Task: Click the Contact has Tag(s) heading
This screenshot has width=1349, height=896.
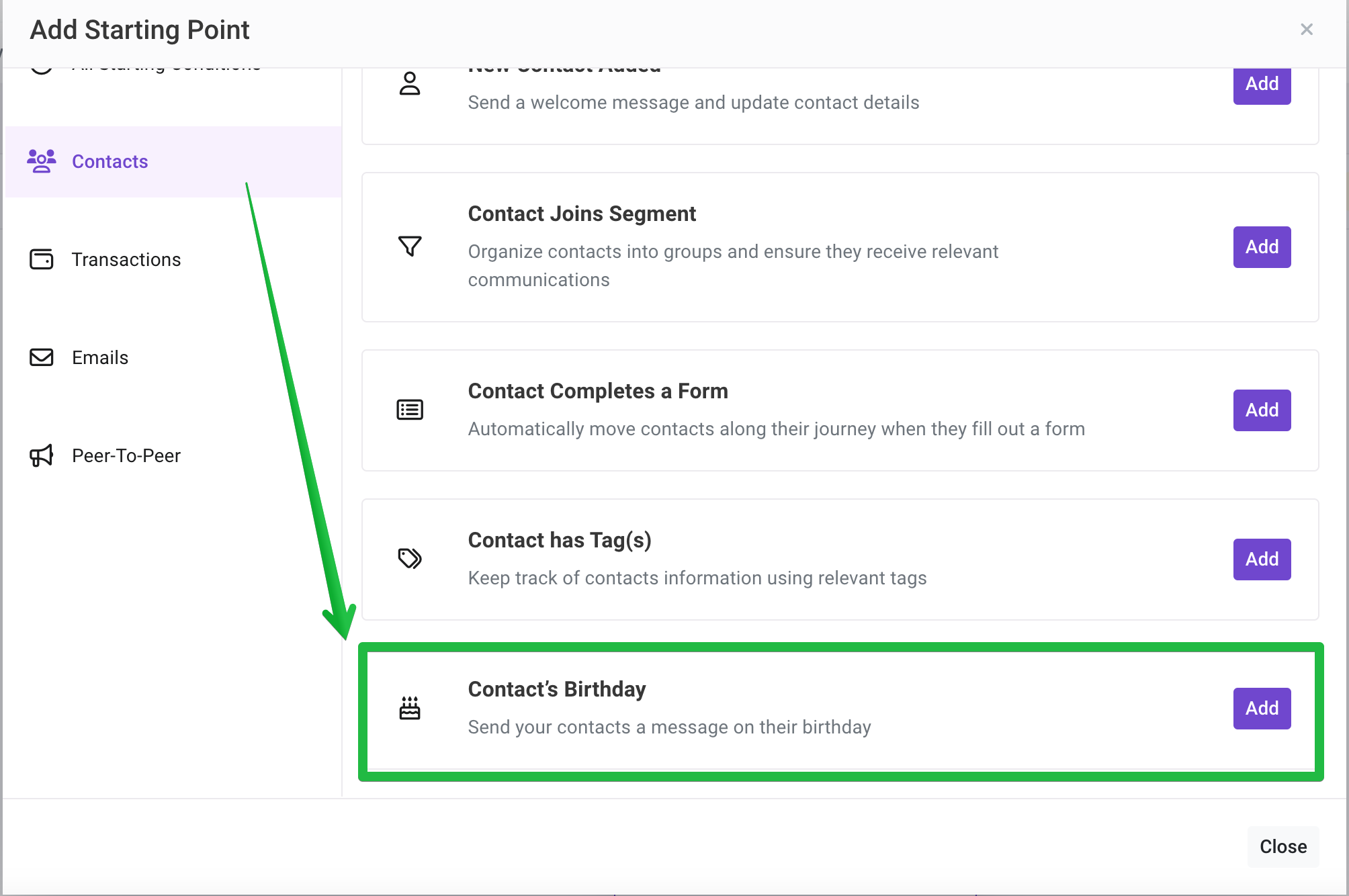Action: tap(560, 540)
